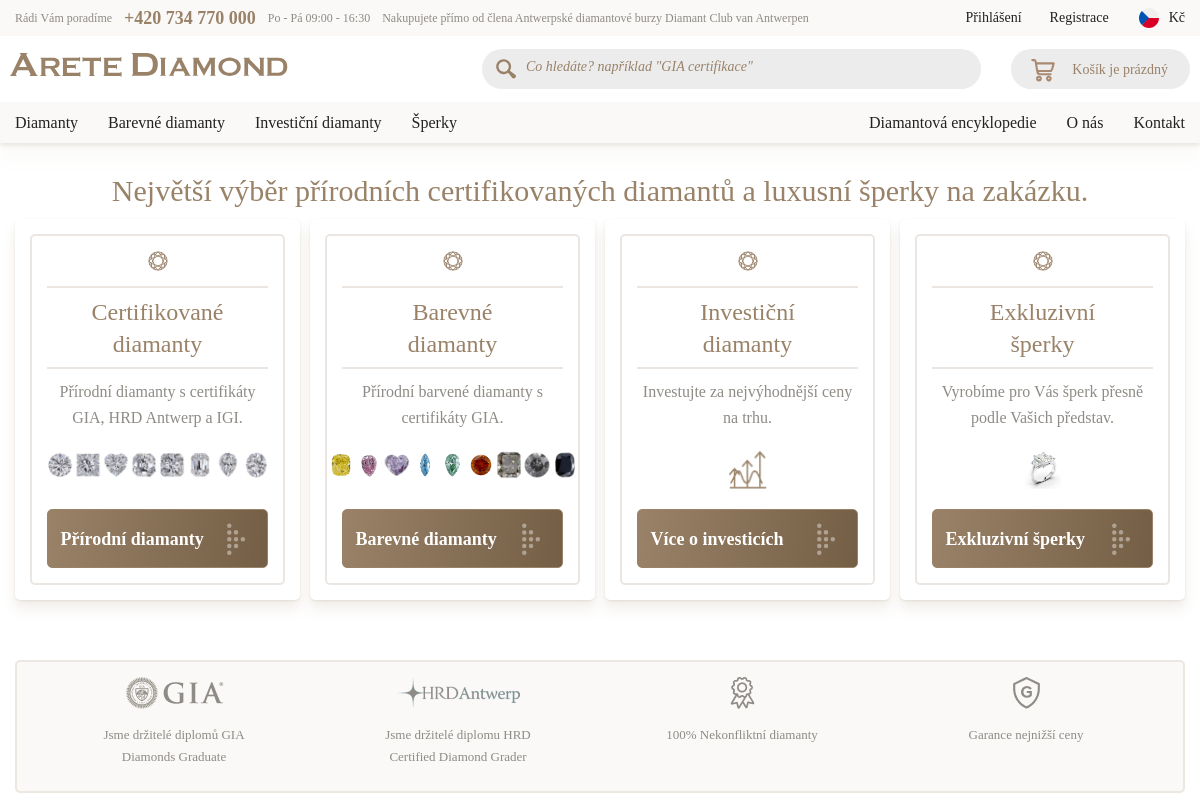Click the Czech flag language icon
Screen dimensions: 1200x800
tap(1148, 17)
